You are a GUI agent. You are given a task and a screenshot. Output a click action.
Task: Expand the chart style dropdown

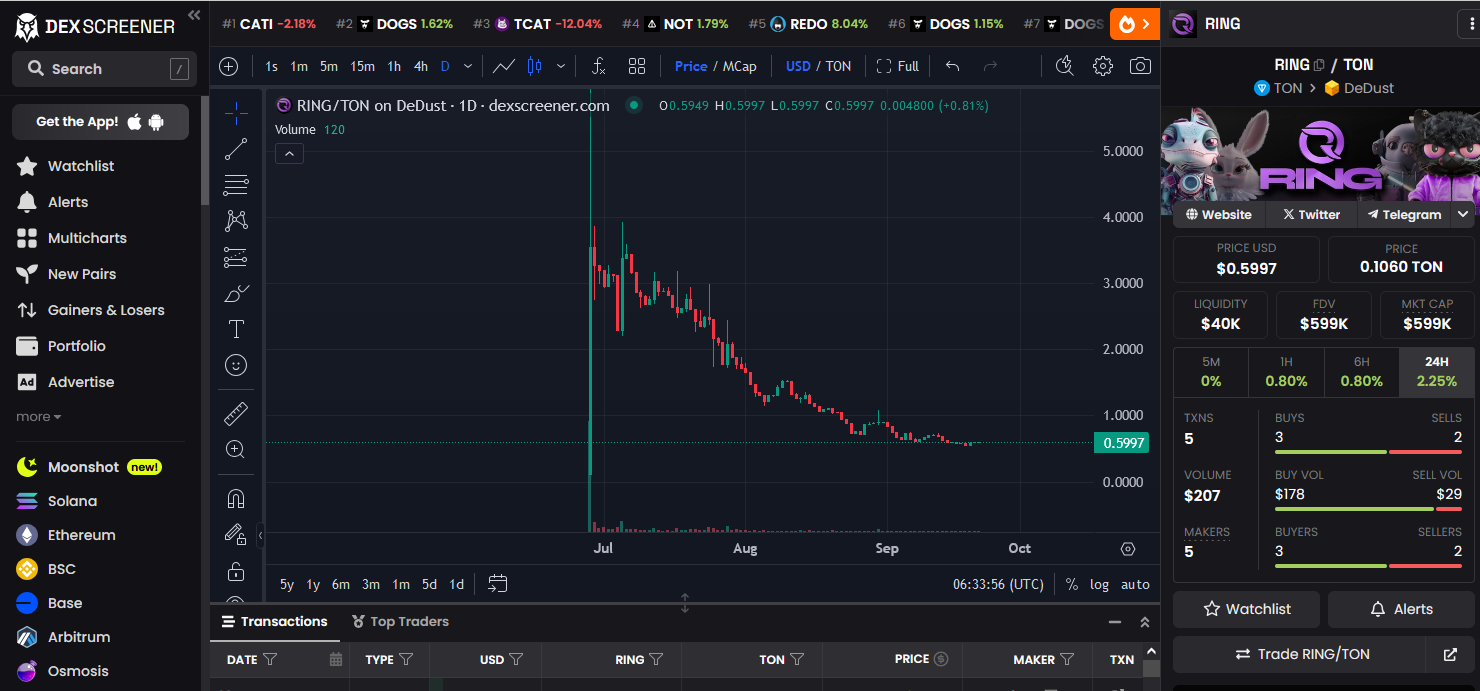(561, 66)
